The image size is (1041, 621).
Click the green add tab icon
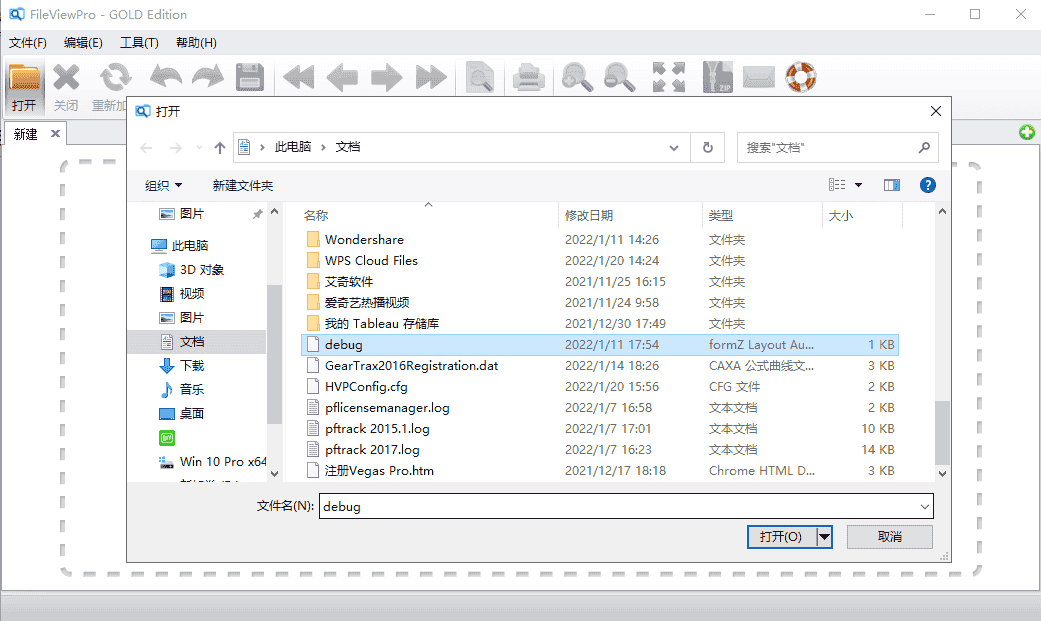pyautogui.click(x=1027, y=133)
